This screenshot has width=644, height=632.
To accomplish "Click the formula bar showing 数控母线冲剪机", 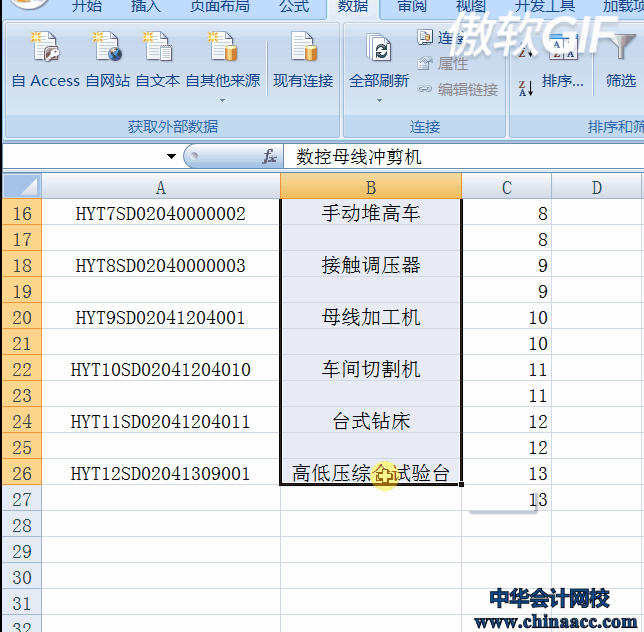I will point(463,156).
